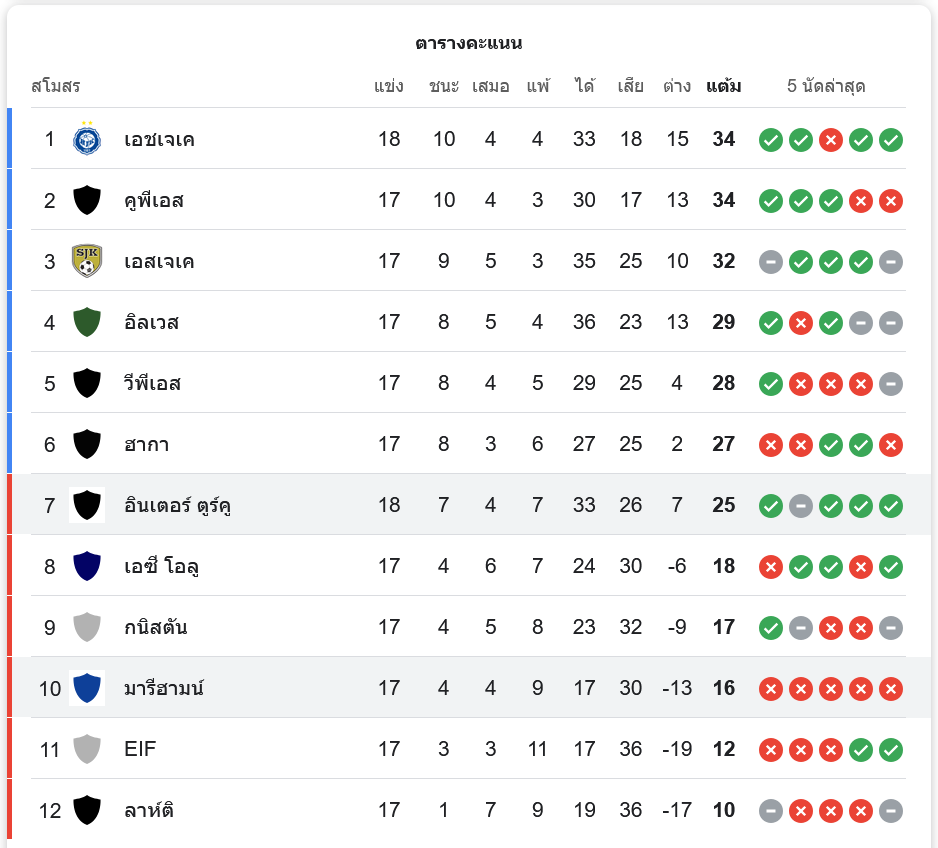Open the คูพีเอส team link
Viewport: 938px width, 848px height.
point(154,201)
